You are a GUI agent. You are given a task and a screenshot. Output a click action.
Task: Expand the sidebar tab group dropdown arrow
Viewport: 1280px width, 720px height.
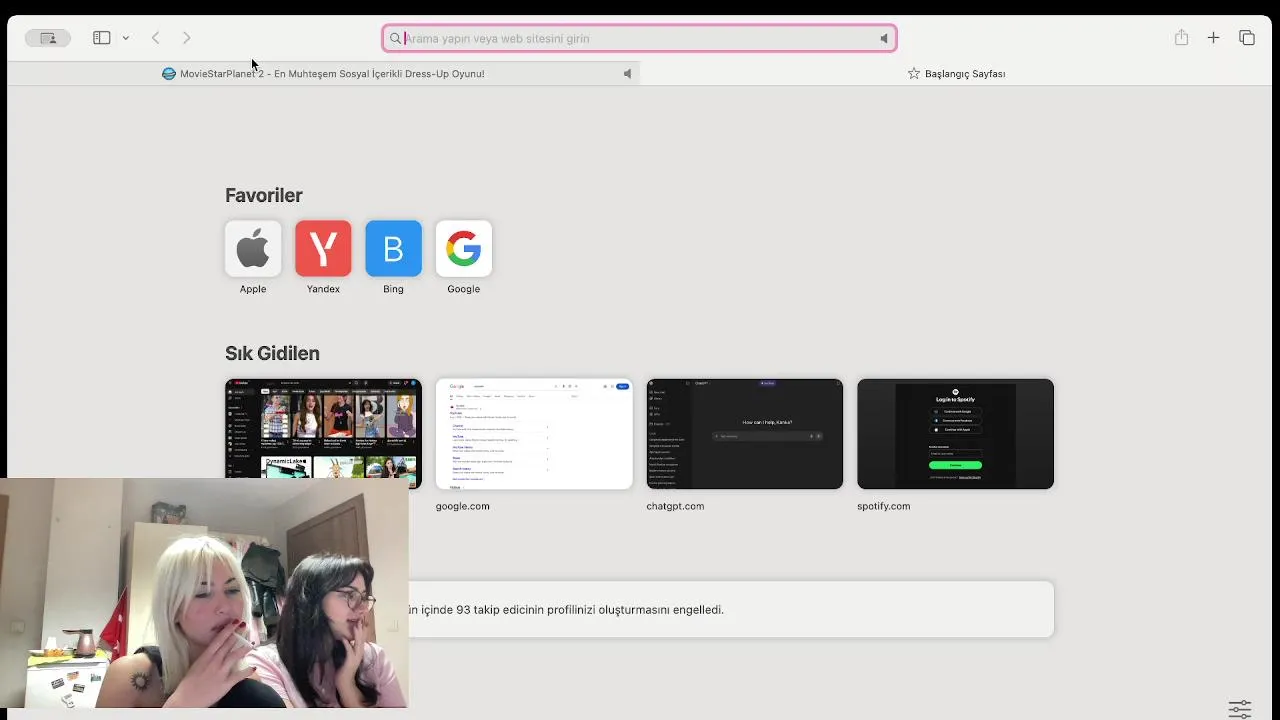click(126, 38)
